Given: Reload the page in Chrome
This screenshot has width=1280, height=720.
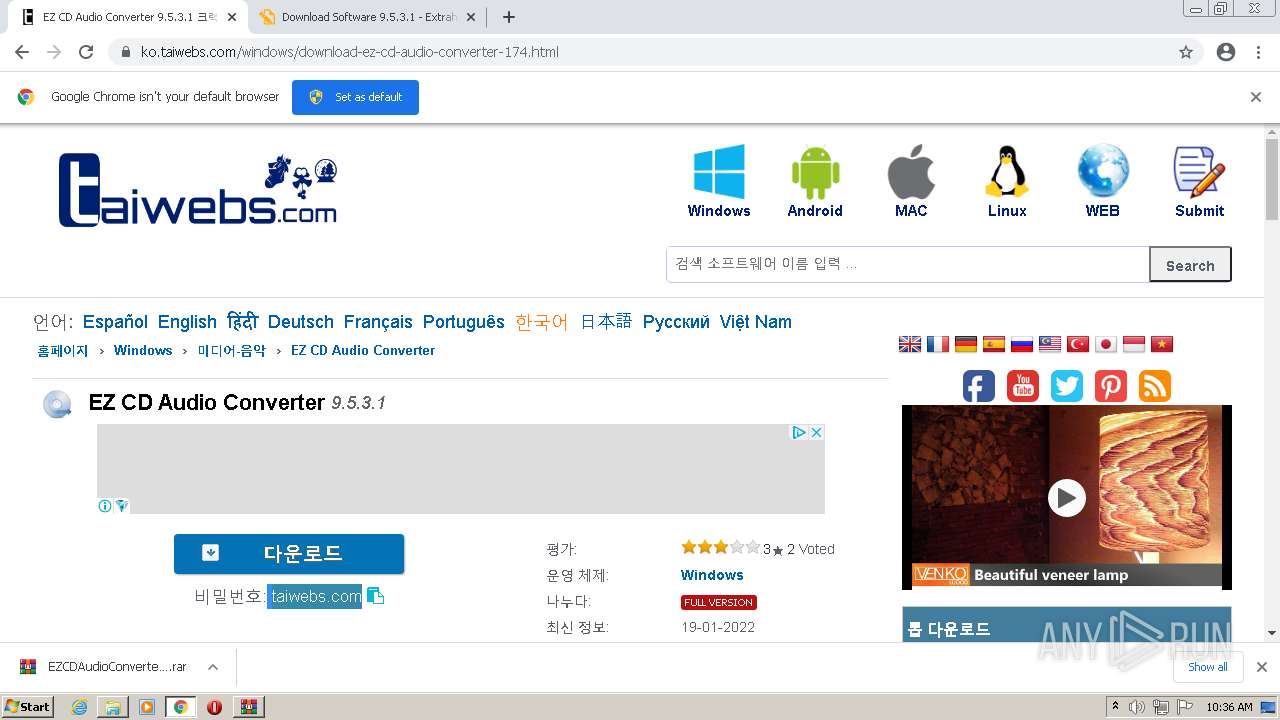Looking at the screenshot, I should click(86, 52).
